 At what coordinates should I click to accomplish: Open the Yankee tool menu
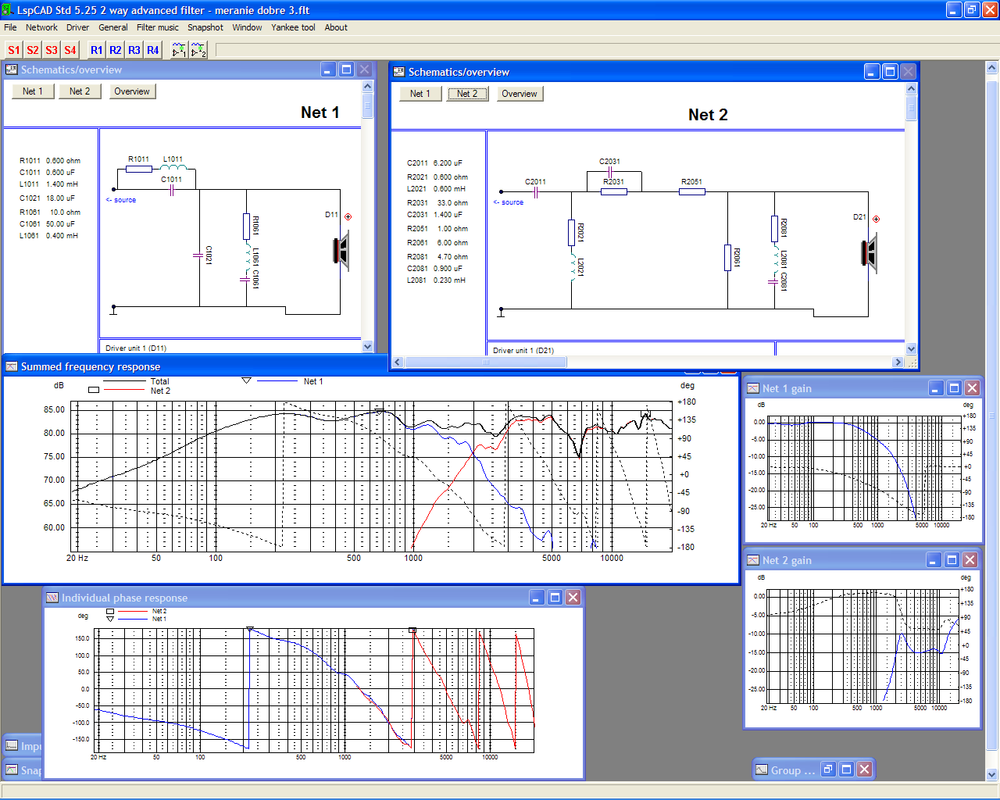tap(293, 27)
